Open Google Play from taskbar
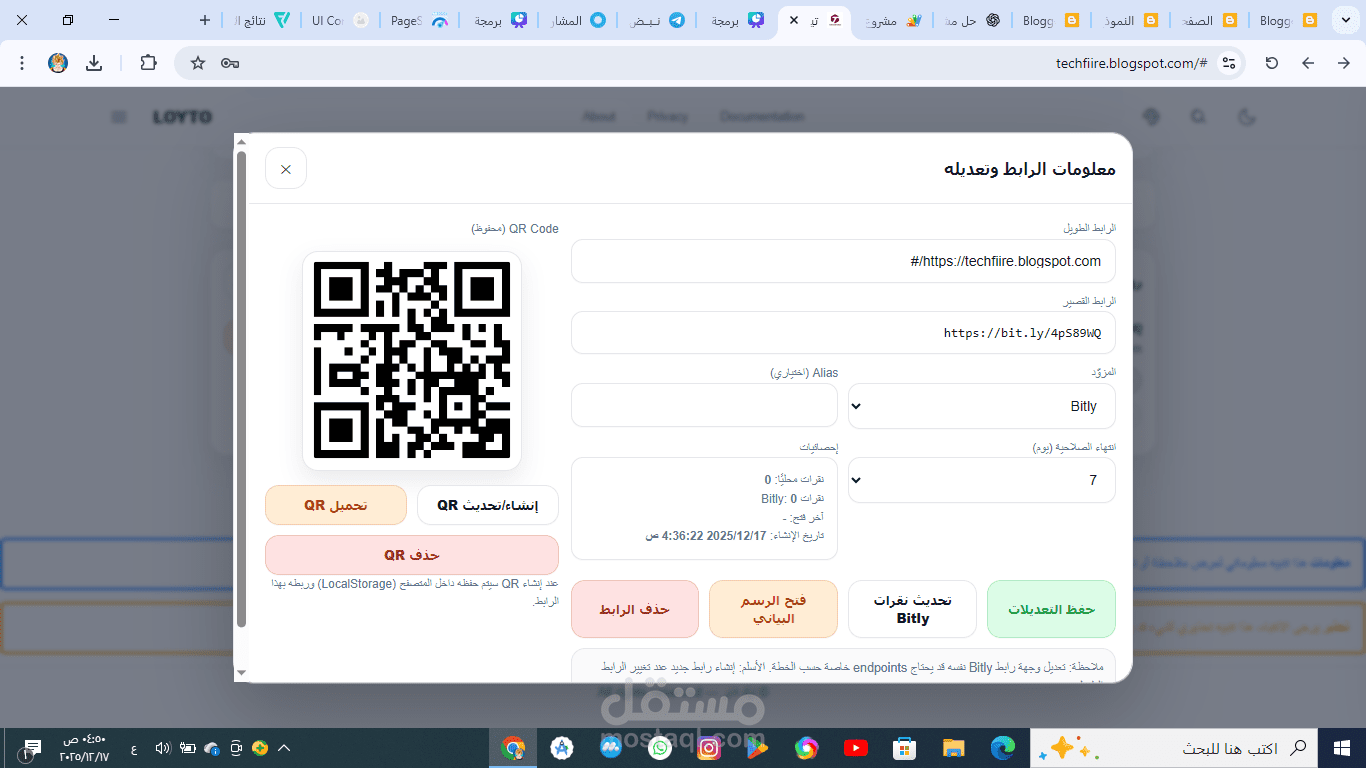 click(x=757, y=748)
